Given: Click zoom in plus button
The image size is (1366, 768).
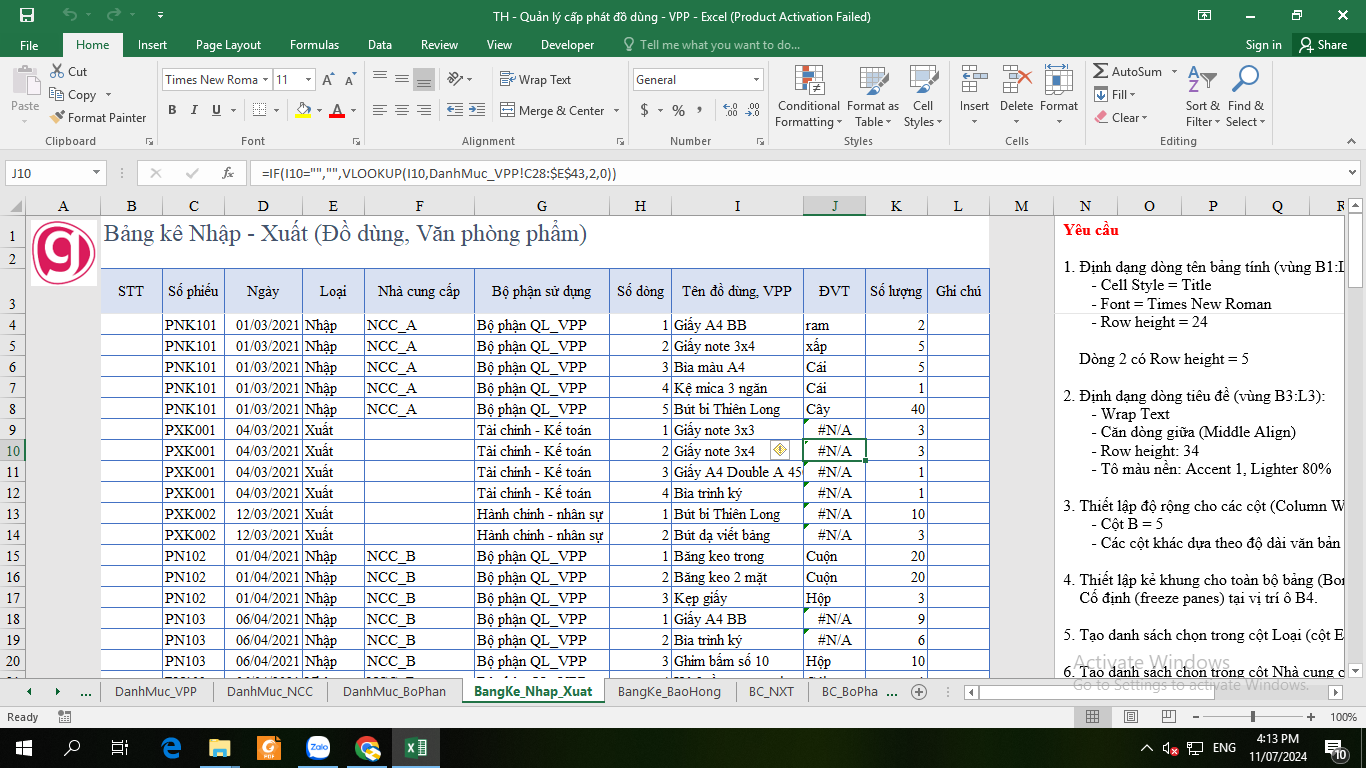Looking at the screenshot, I should pyautogui.click(x=1310, y=717).
